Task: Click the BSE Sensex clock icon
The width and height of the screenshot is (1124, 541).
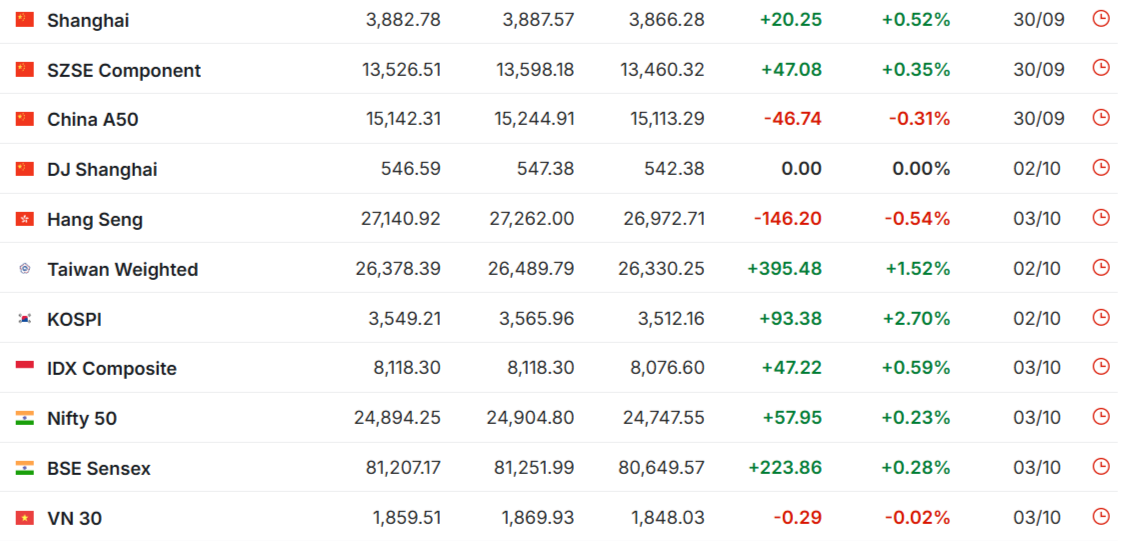Action: [x=1101, y=466]
